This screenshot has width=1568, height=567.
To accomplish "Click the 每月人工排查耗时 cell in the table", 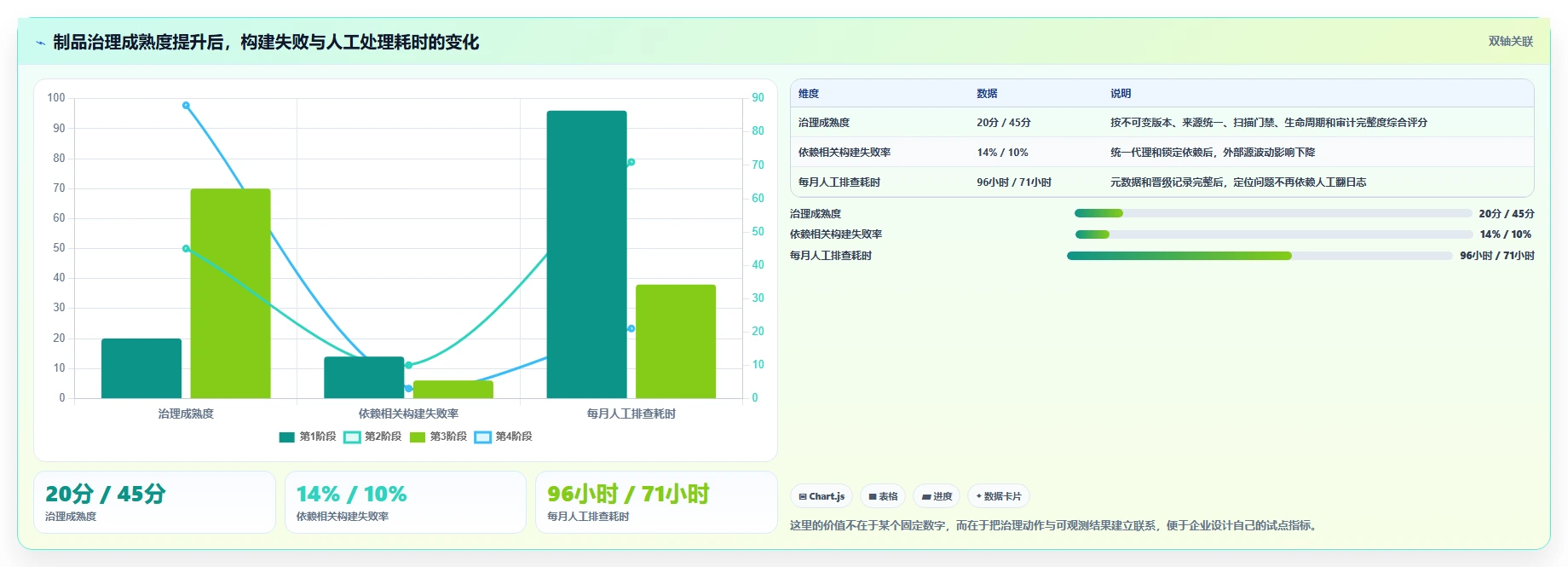I will pos(839,182).
